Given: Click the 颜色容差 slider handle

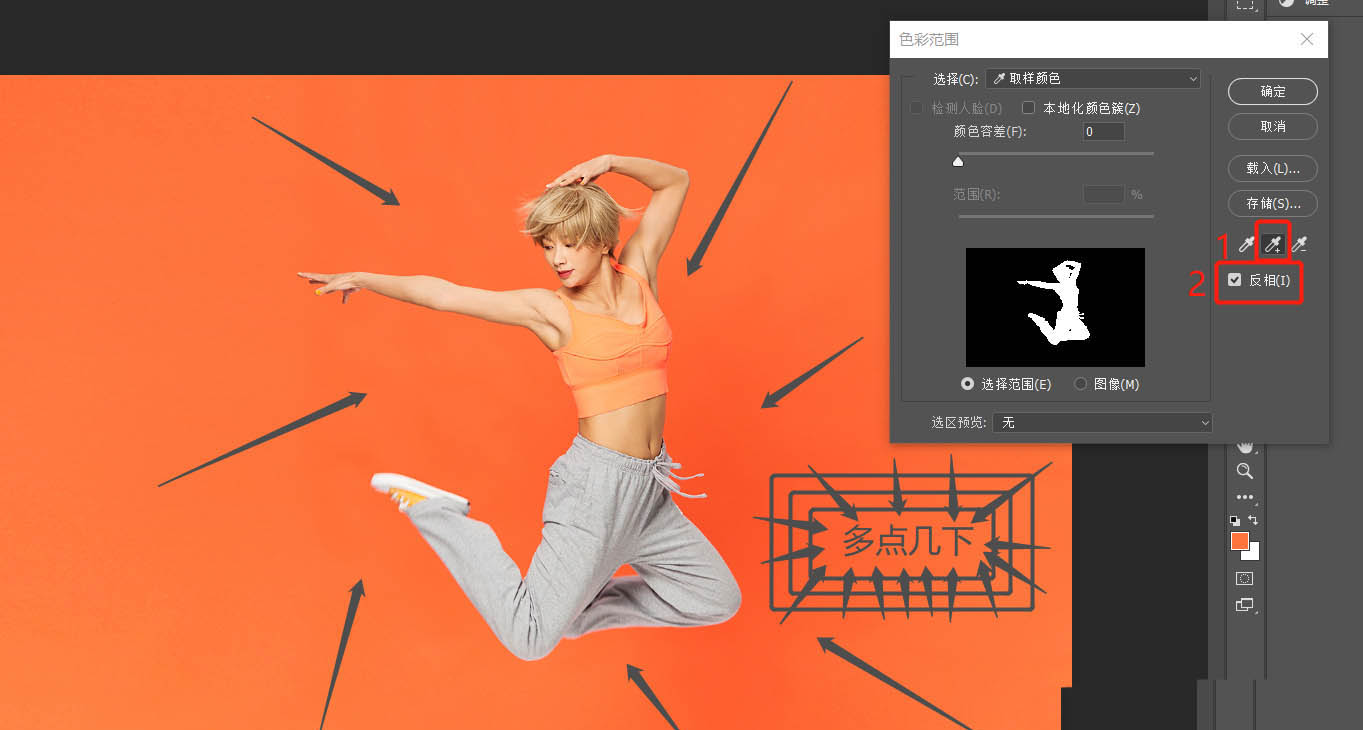Looking at the screenshot, I should click(x=958, y=161).
